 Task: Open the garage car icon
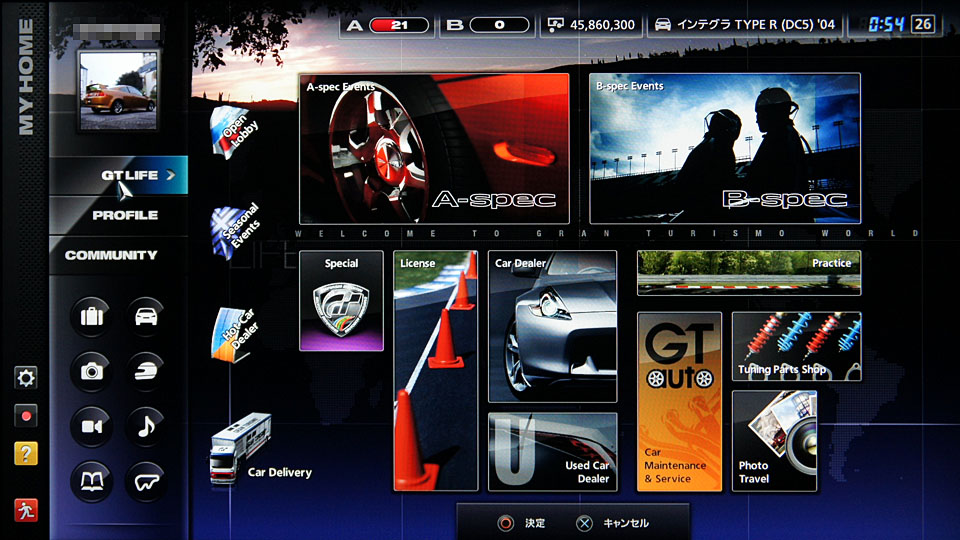pyautogui.click(x=147, y=318)
